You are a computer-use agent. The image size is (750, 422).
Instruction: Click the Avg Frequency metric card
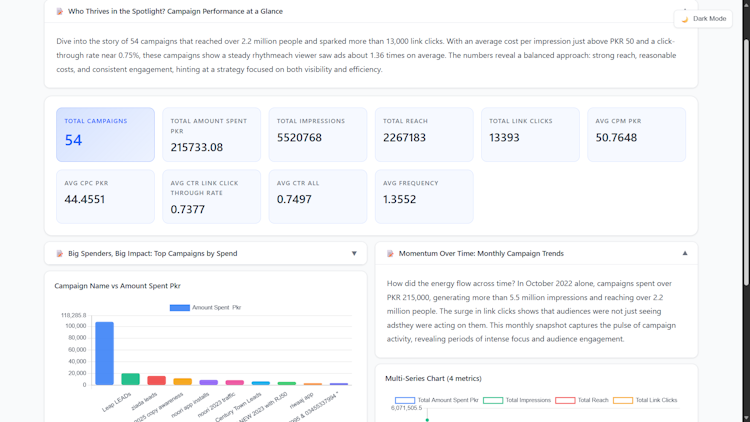coord(424,196)
